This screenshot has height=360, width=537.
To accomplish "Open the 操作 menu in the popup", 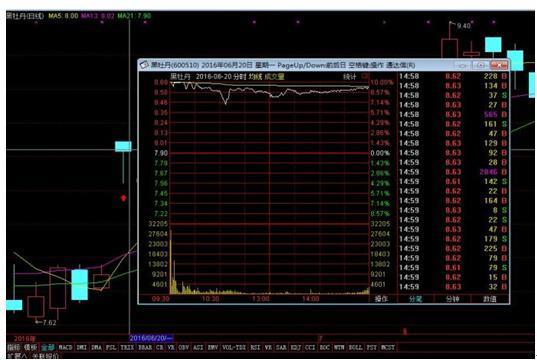I will [381, 299].
